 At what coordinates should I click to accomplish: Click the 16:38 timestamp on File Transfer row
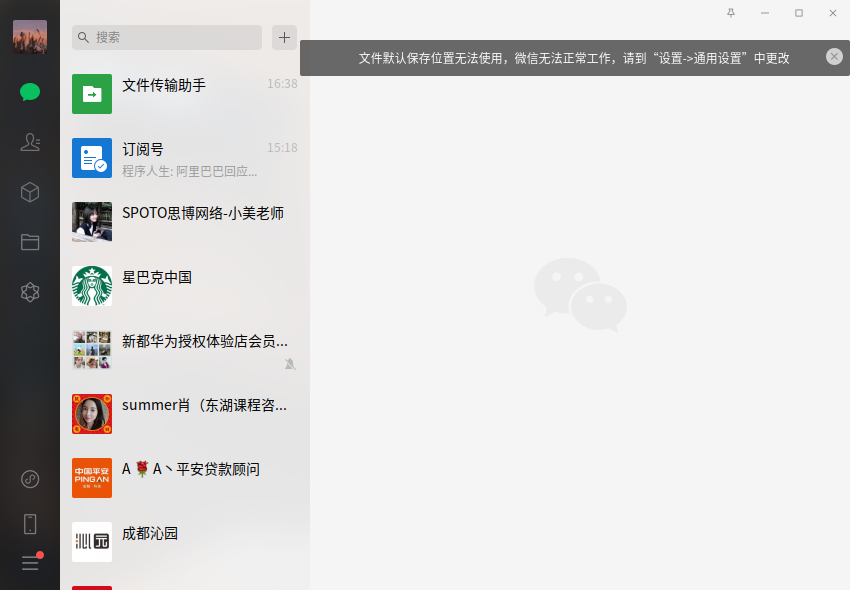pyautogui.click(x=282, y=84)
